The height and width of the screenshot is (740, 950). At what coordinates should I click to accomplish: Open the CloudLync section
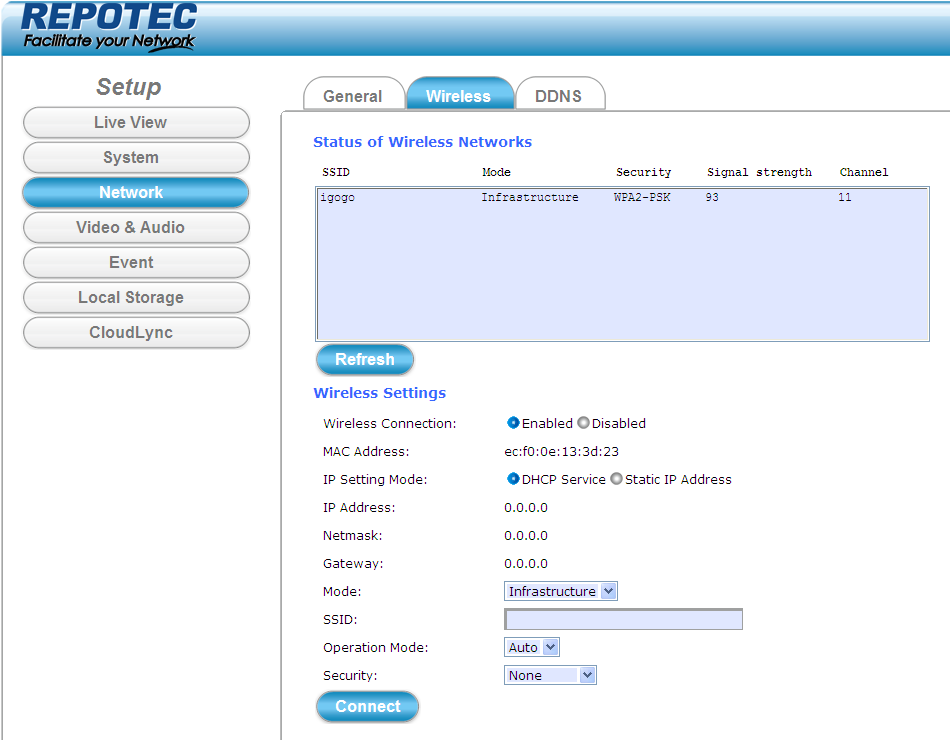coord(136,332)
